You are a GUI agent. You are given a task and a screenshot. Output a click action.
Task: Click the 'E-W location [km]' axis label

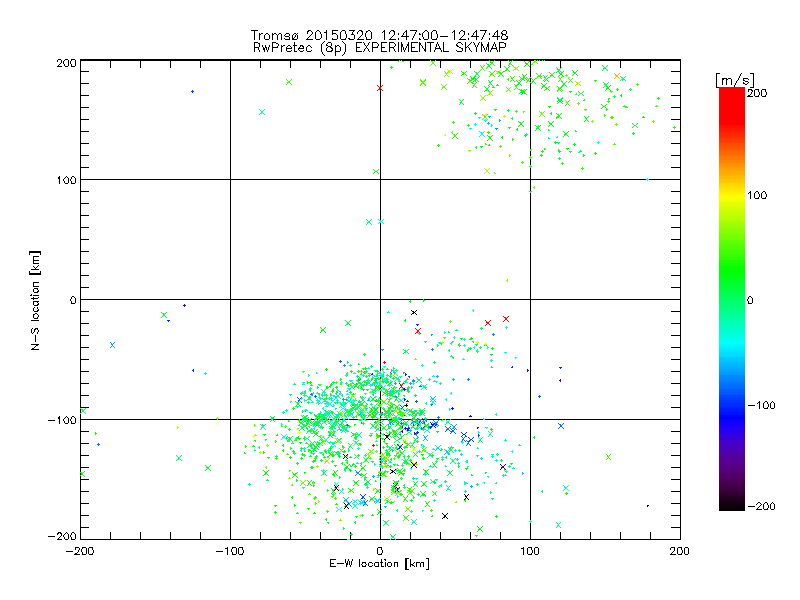click(x=379, y=564)
